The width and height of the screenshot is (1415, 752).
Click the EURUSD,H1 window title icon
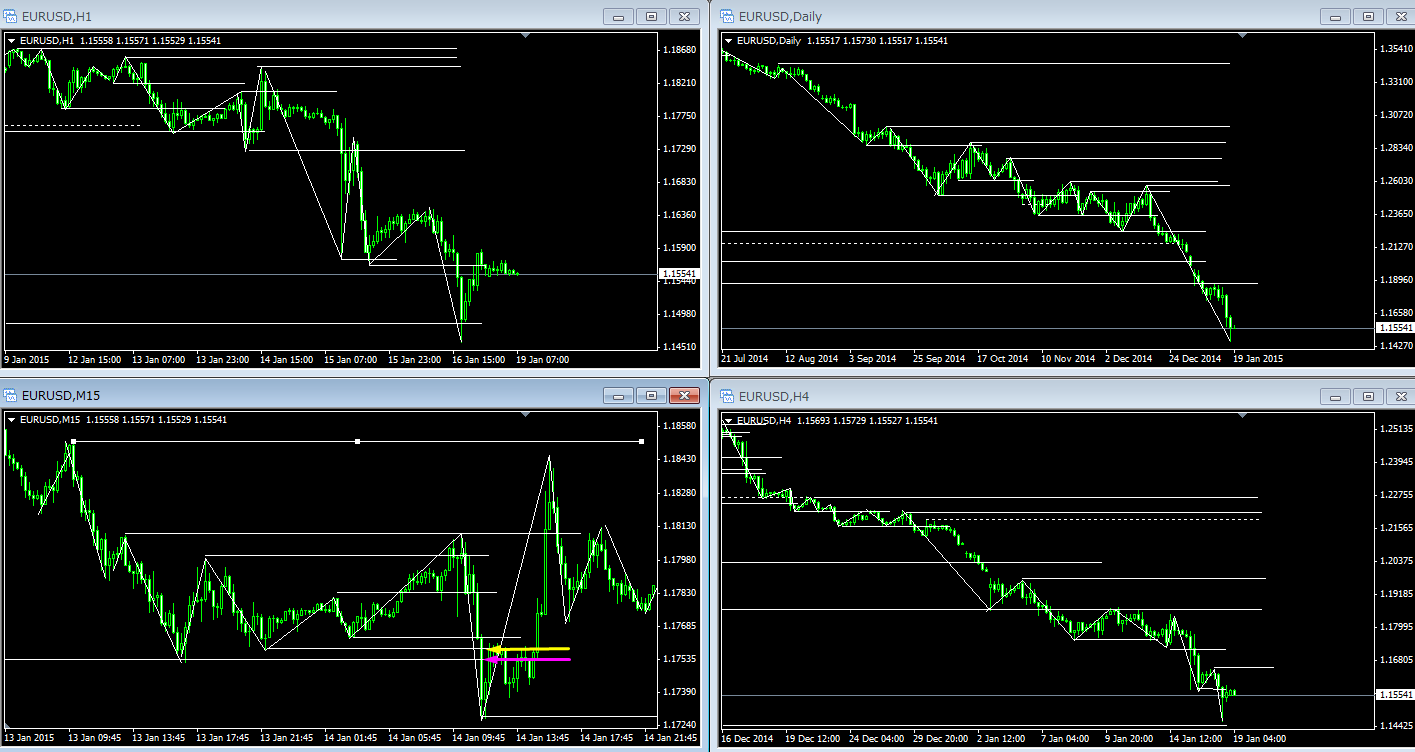[x=11, y=16]
